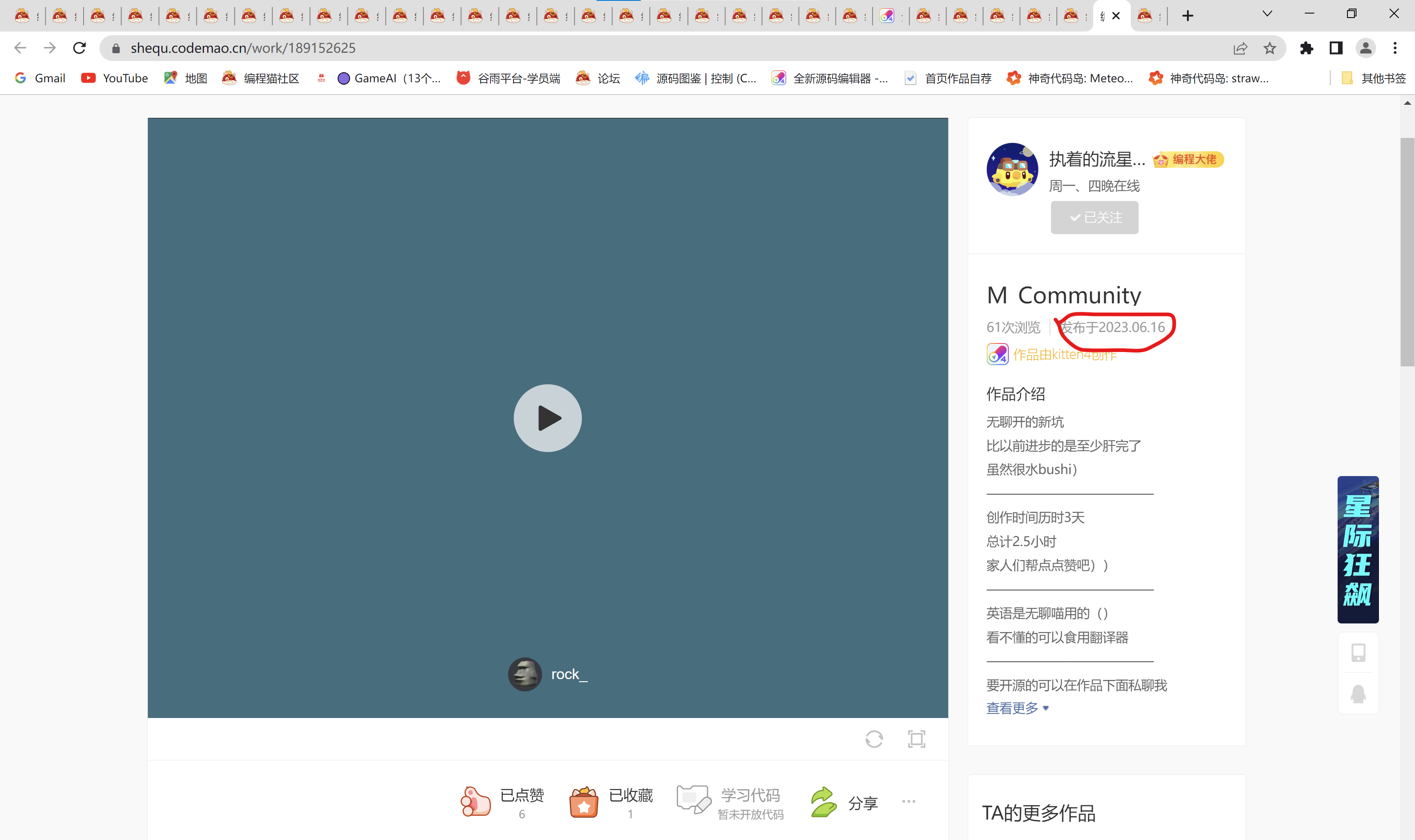Screen dimensions: 1415x840
Task: Go back to the previous page
Action: [20, 48]
